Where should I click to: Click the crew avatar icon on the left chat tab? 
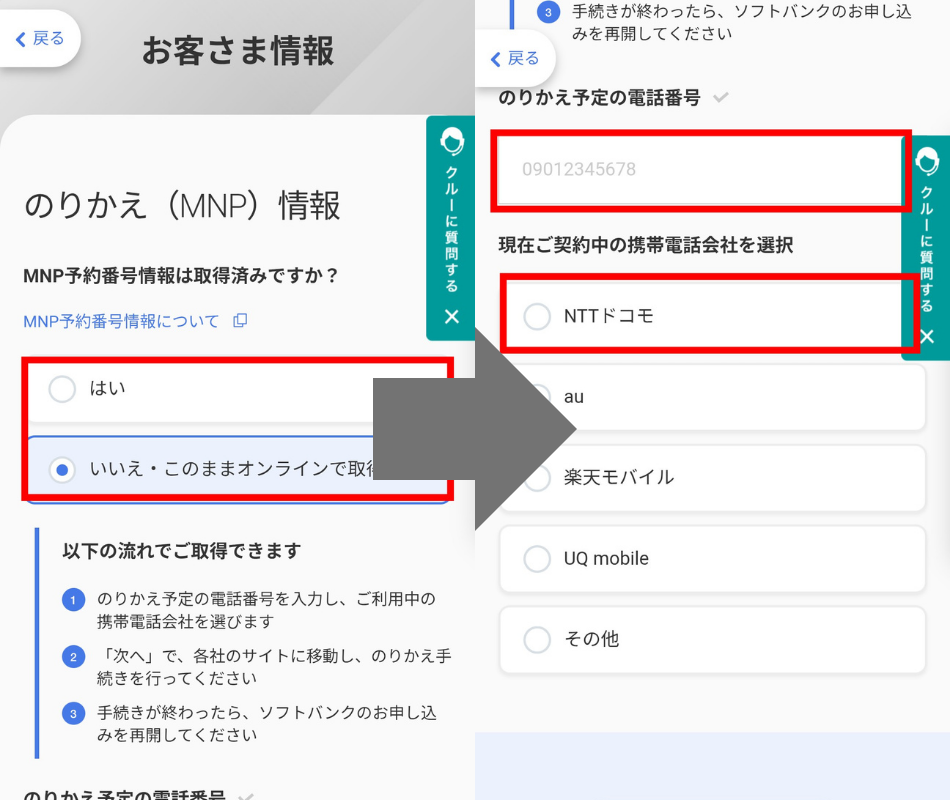[x=451, y=143]
